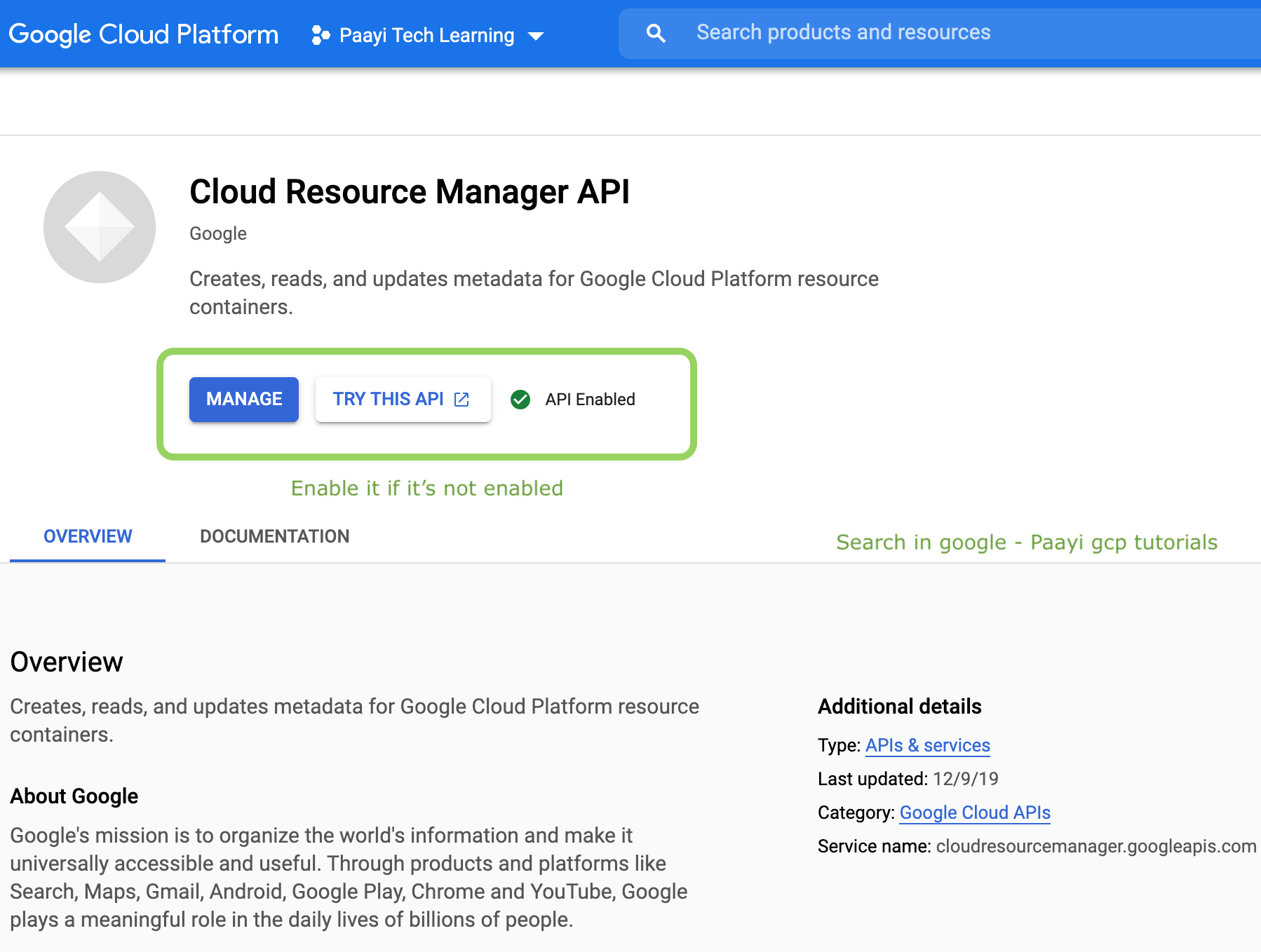Image resolution: width=1261 pixels, height=952 pixels.
Task: Follow the Google Cloud APIs category link
Action: click(974, 812)
